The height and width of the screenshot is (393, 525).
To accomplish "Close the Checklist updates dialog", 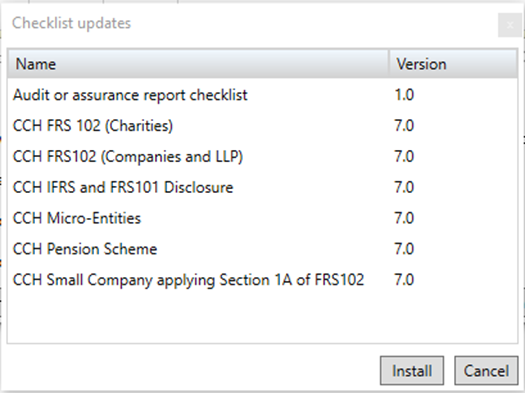I will tap(510, 25).
